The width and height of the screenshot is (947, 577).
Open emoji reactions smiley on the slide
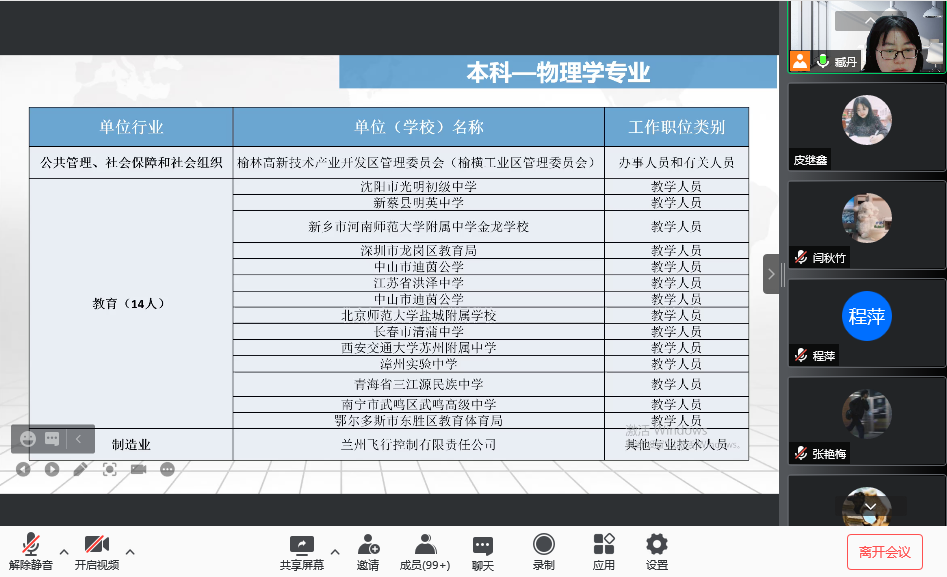(28, 439)
